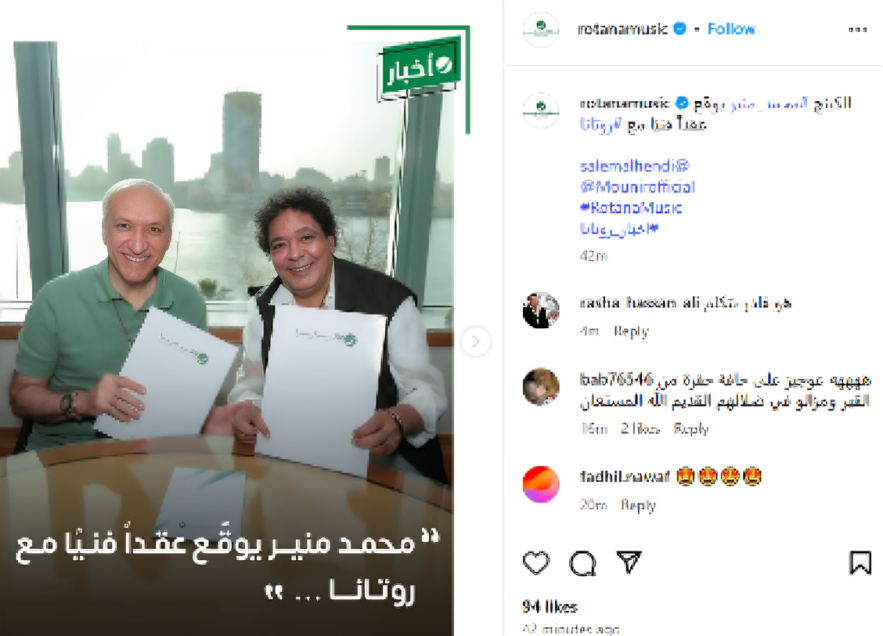This screenshot has width=883, height=636.
Task: Open comments via the speech bubble icon
Action: pyautogui.click(x=582, y=563)
